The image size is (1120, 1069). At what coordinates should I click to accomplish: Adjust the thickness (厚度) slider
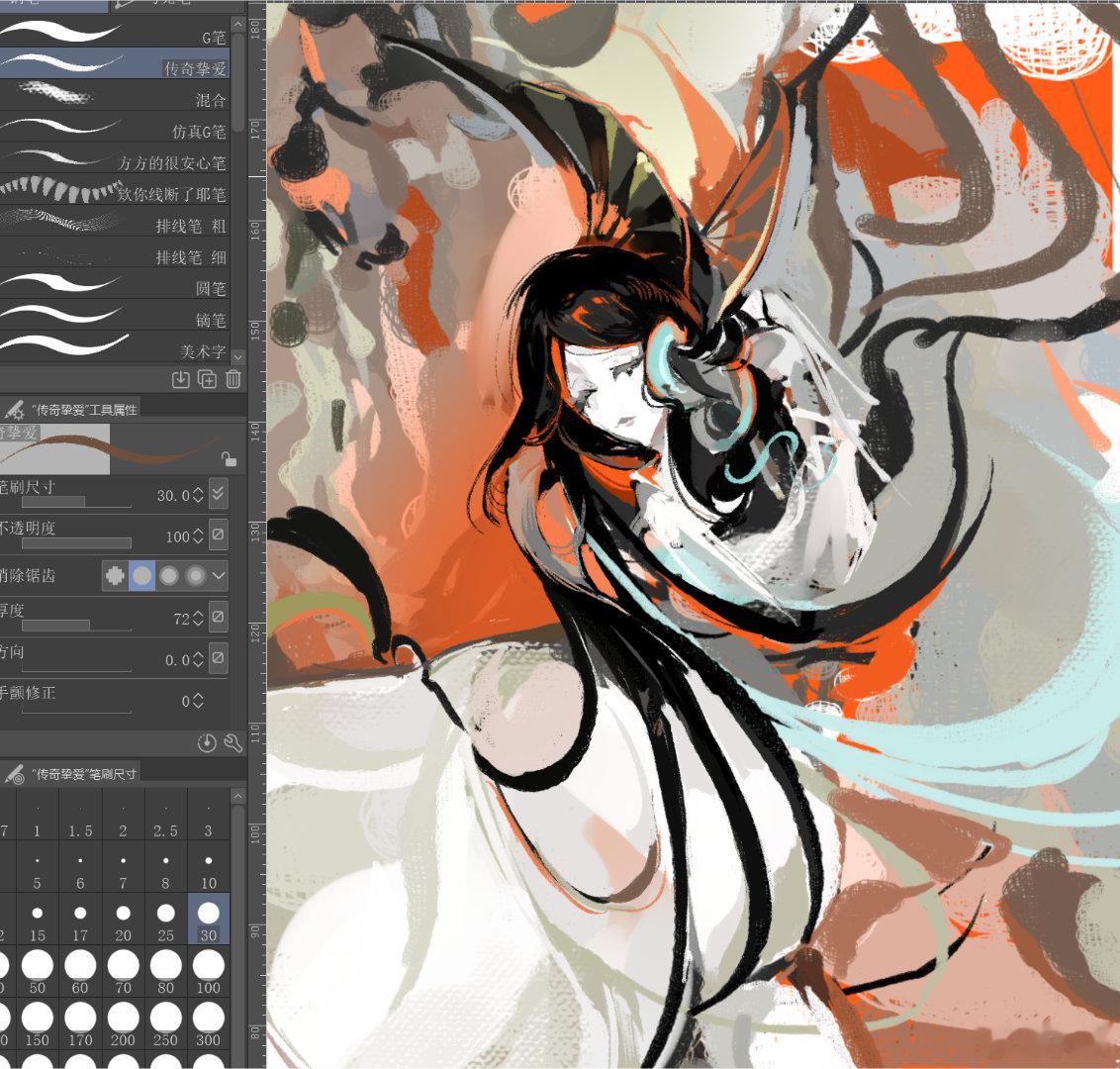click(x=76, y=626)
